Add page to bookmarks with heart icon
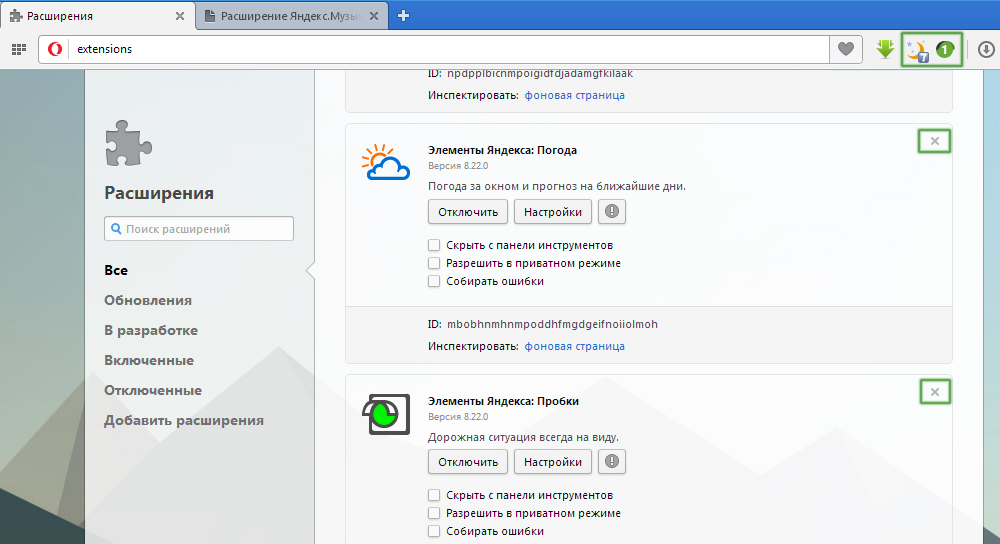The width and height of the screenshot is (1000, 544). tap(846, 49)
